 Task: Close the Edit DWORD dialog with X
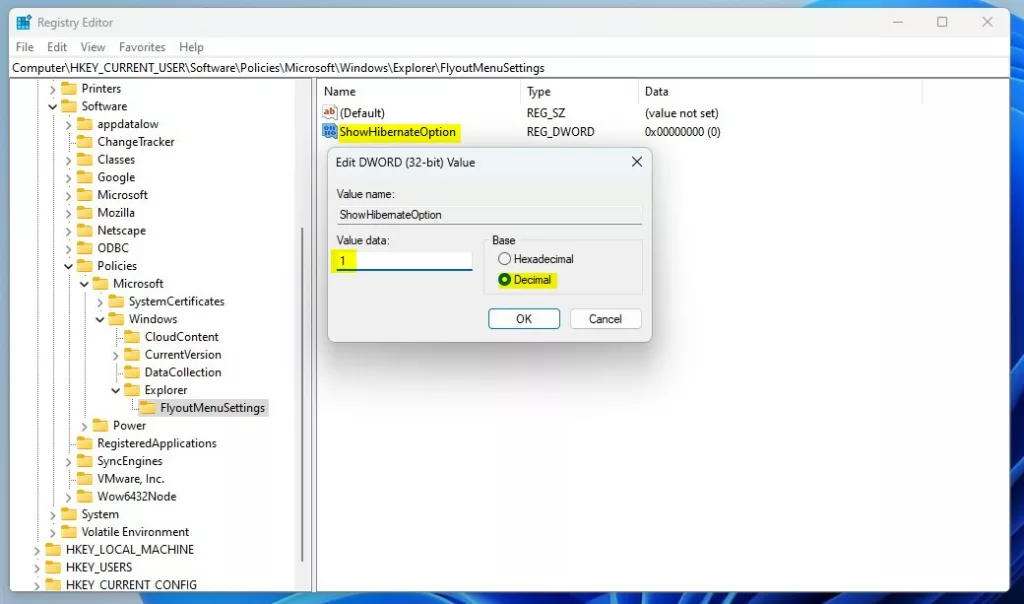pos(637,161)
